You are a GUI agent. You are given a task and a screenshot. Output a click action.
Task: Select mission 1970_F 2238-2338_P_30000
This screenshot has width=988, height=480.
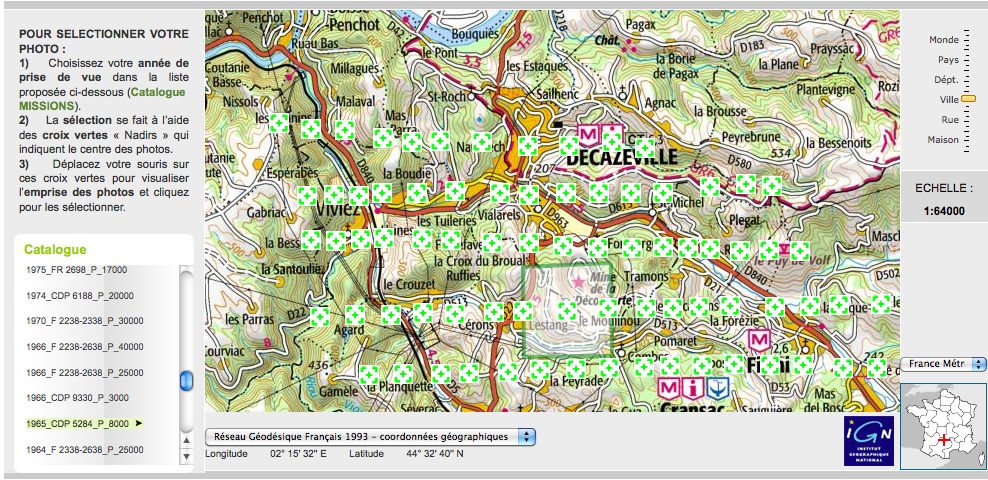[84, 321]
